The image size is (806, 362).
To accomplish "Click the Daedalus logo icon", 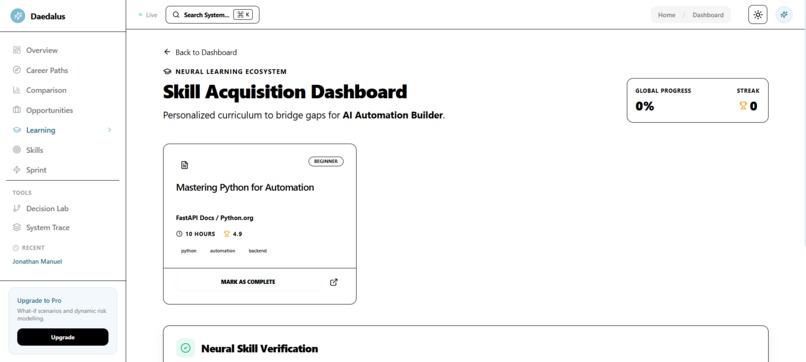I will (17, 16).
